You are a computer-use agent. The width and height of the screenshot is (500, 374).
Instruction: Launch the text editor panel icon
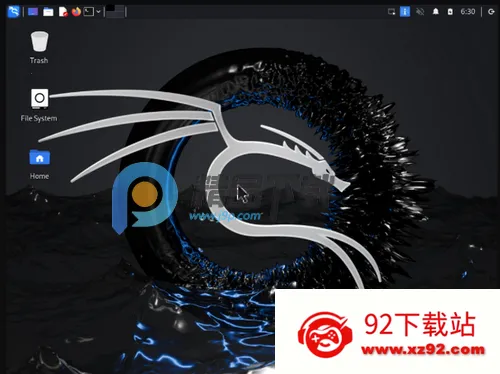[63, 12]
